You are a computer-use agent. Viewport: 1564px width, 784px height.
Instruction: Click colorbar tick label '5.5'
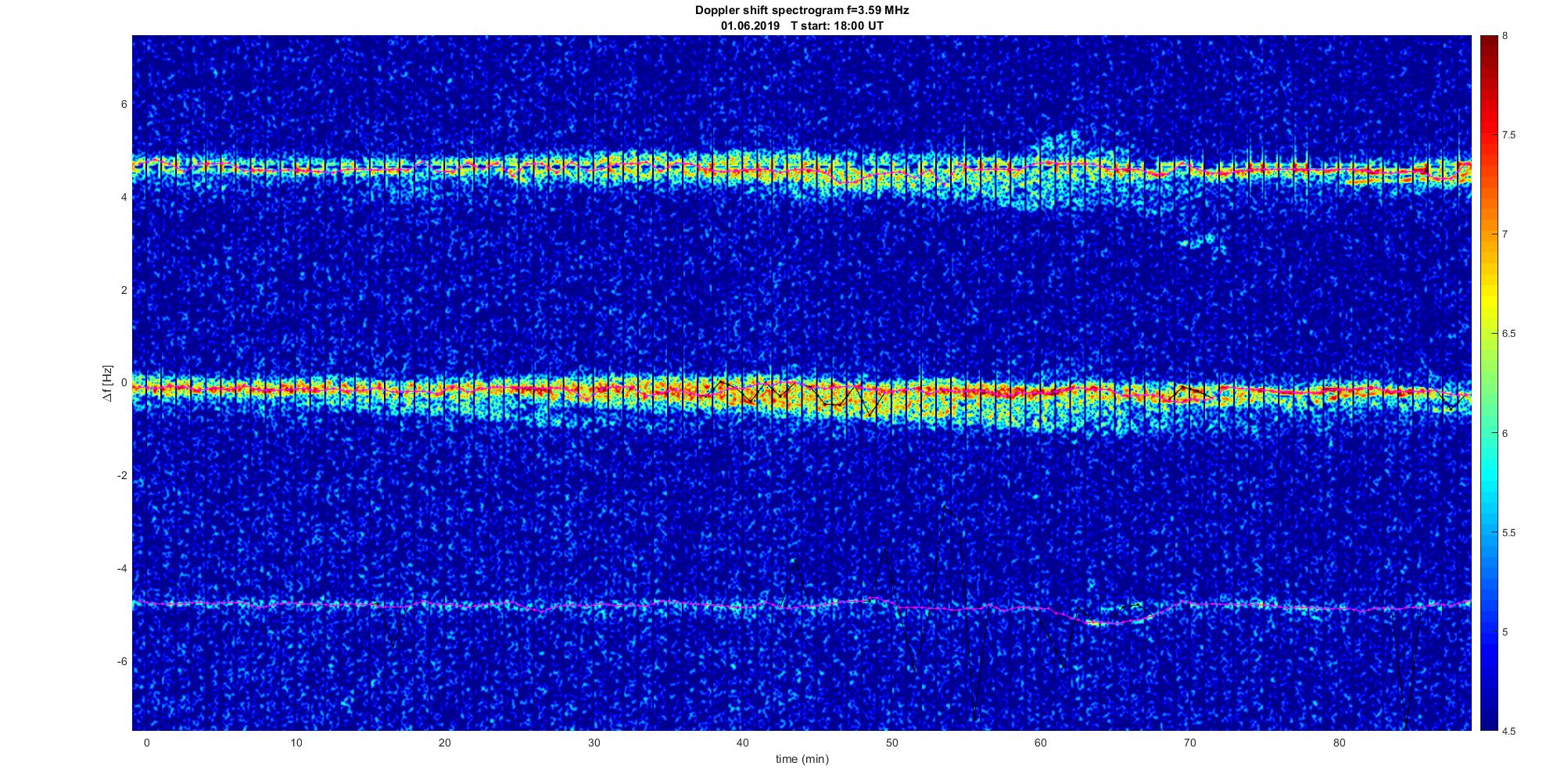pyautogui.click(x=1509, y=533)
